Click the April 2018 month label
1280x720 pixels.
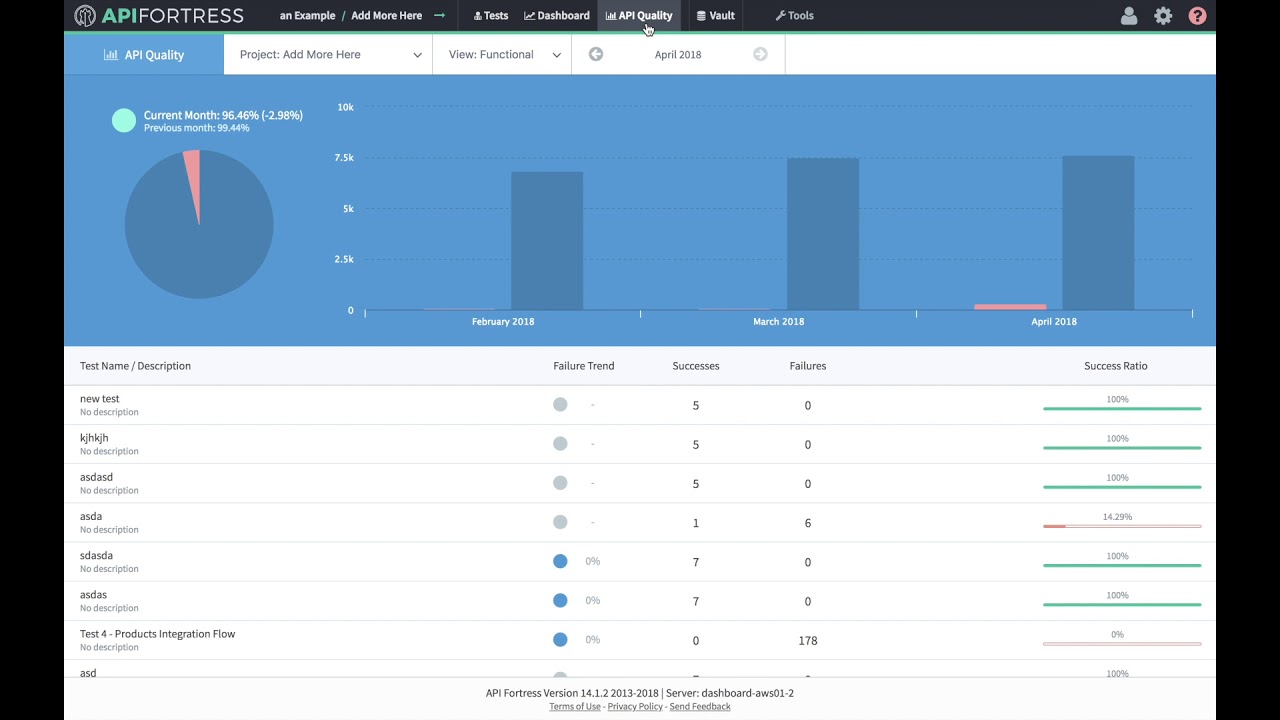pyautogui.click(x=678, y=54)
